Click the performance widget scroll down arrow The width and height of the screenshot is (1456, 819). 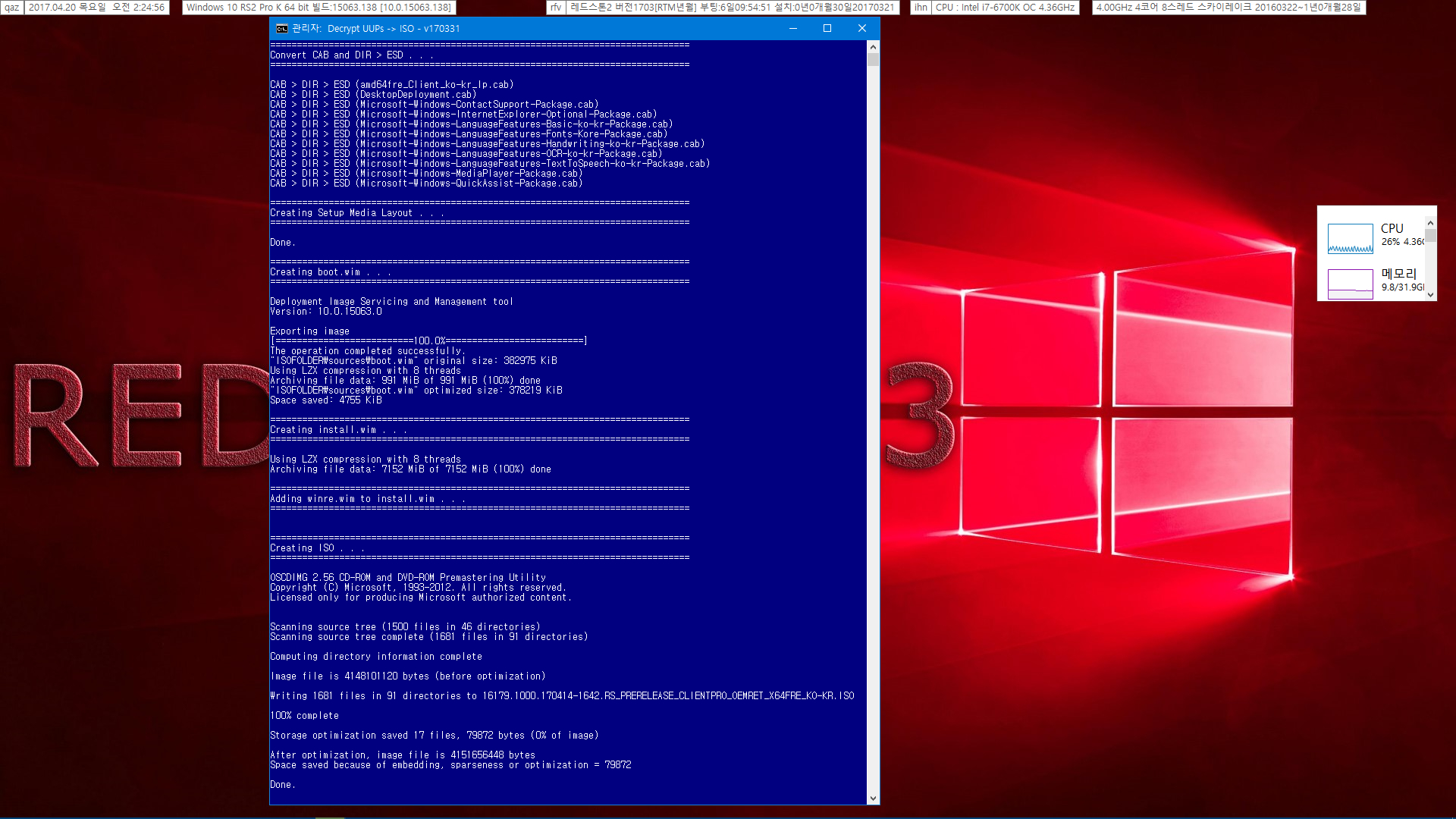[1430, 295]
